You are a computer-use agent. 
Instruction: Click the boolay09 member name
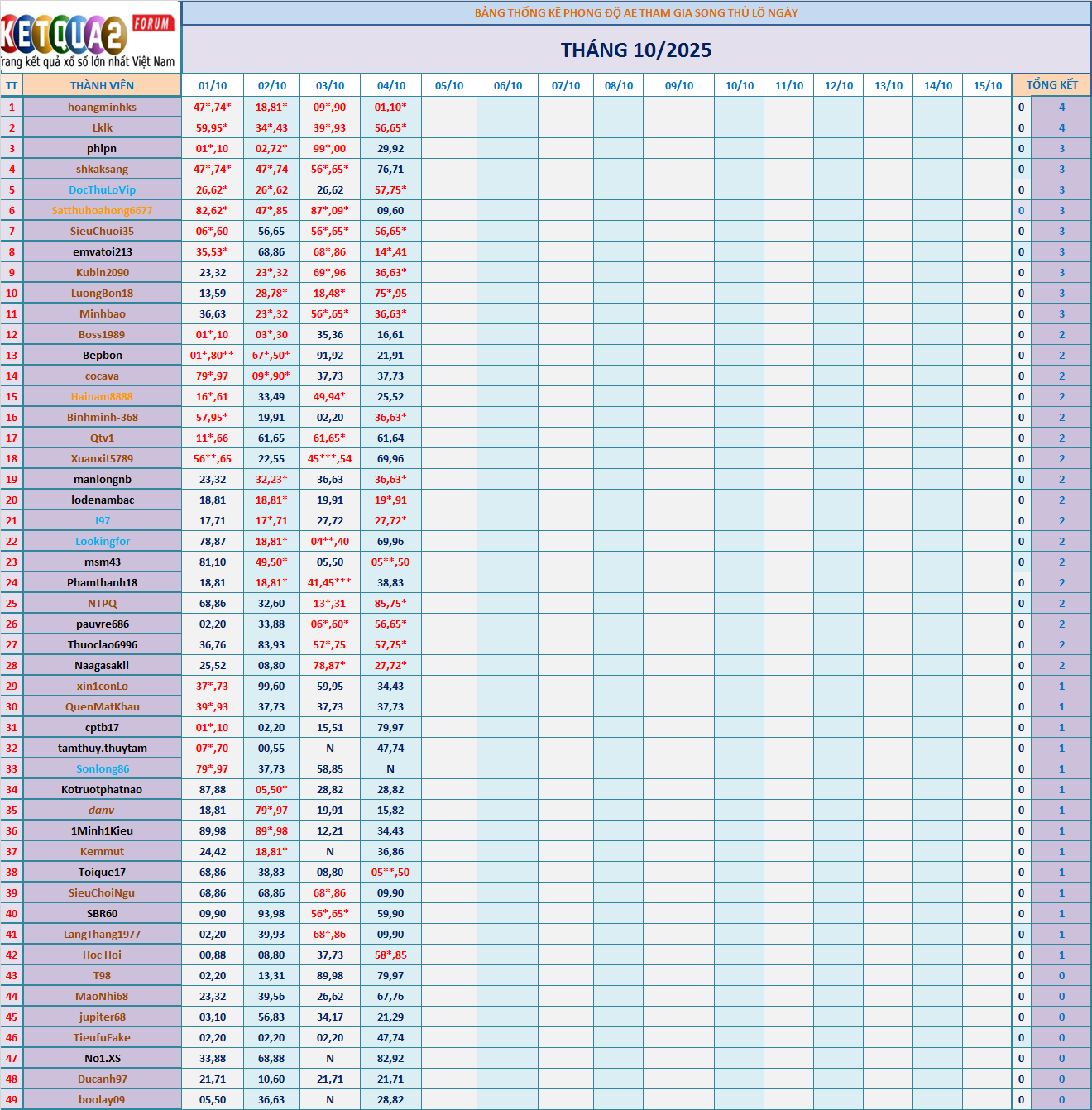click(x=102, y=1099)
